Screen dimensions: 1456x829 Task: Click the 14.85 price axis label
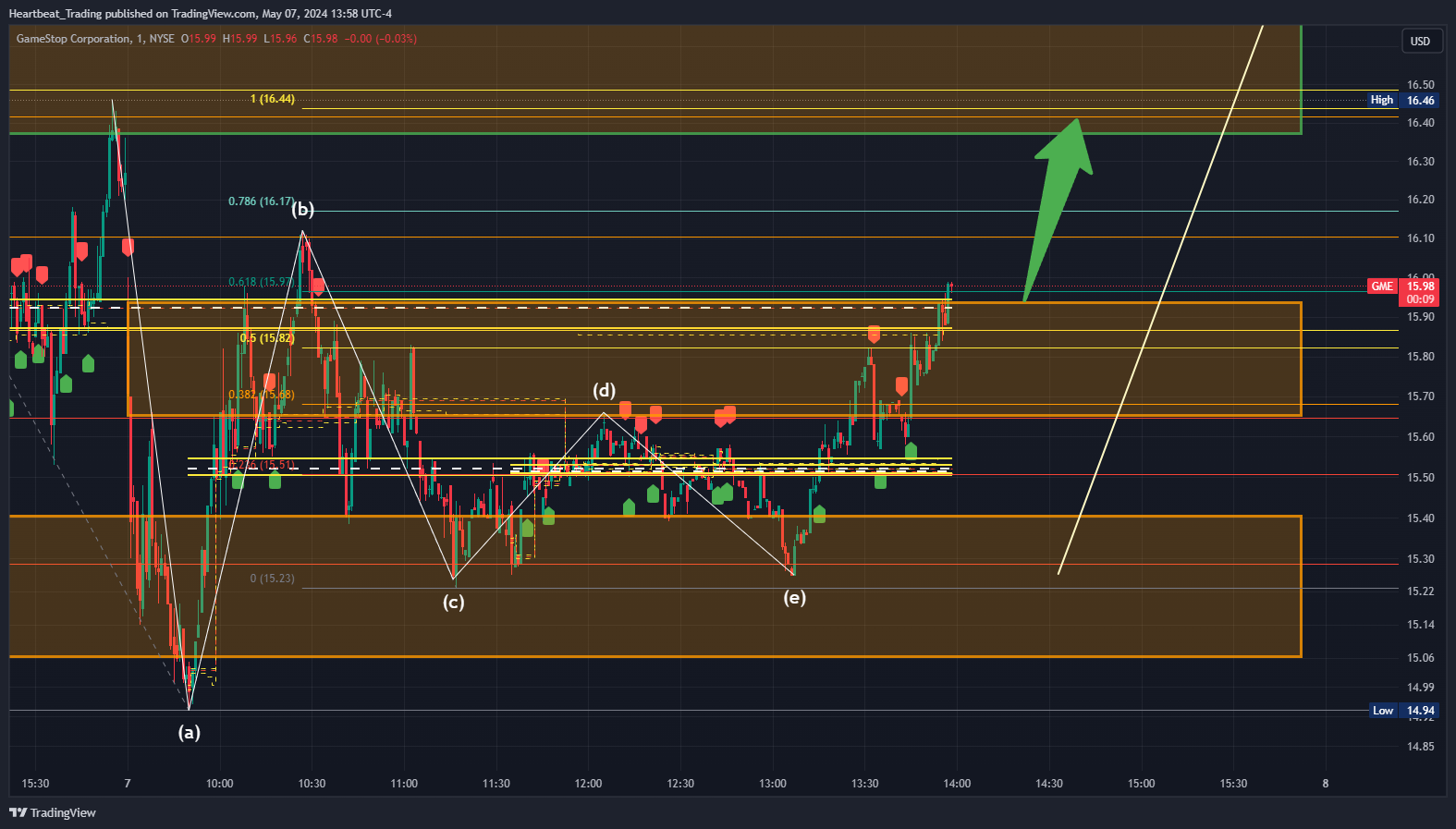pos(1421,747)
